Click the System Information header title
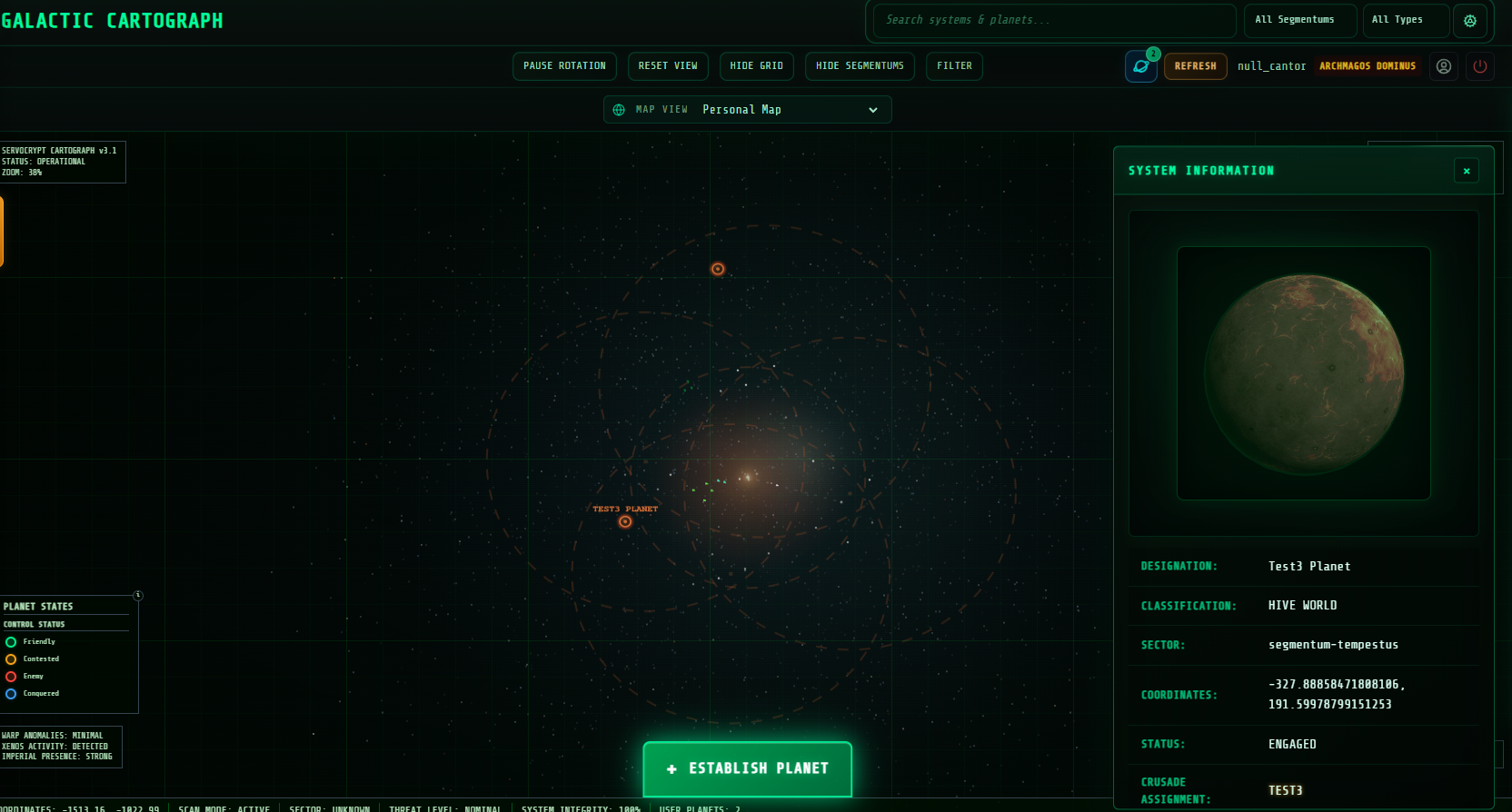The image size is (1512, 812). (x=1200, y=171)
